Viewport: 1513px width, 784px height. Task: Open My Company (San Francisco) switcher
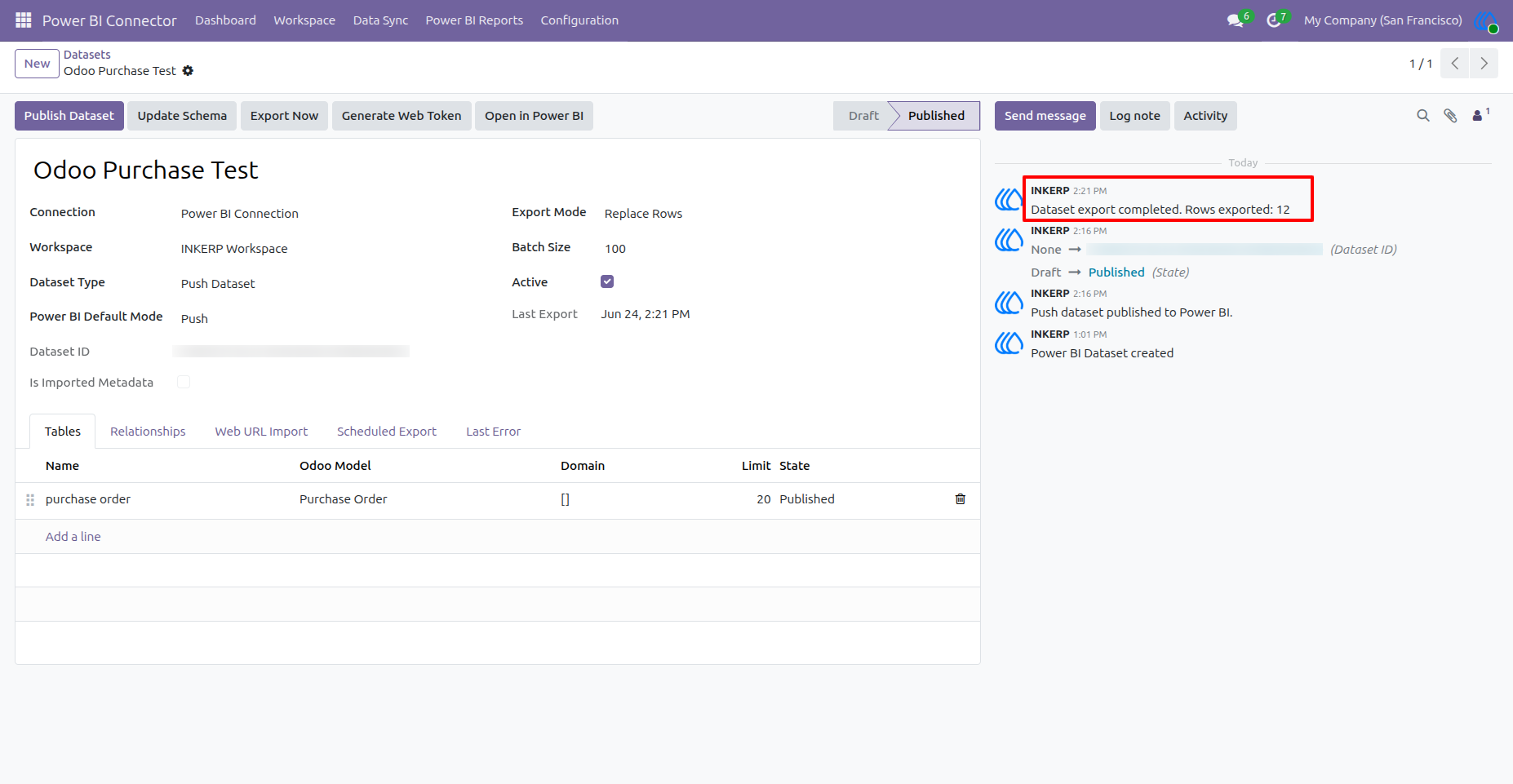[x=1382, y=20]
